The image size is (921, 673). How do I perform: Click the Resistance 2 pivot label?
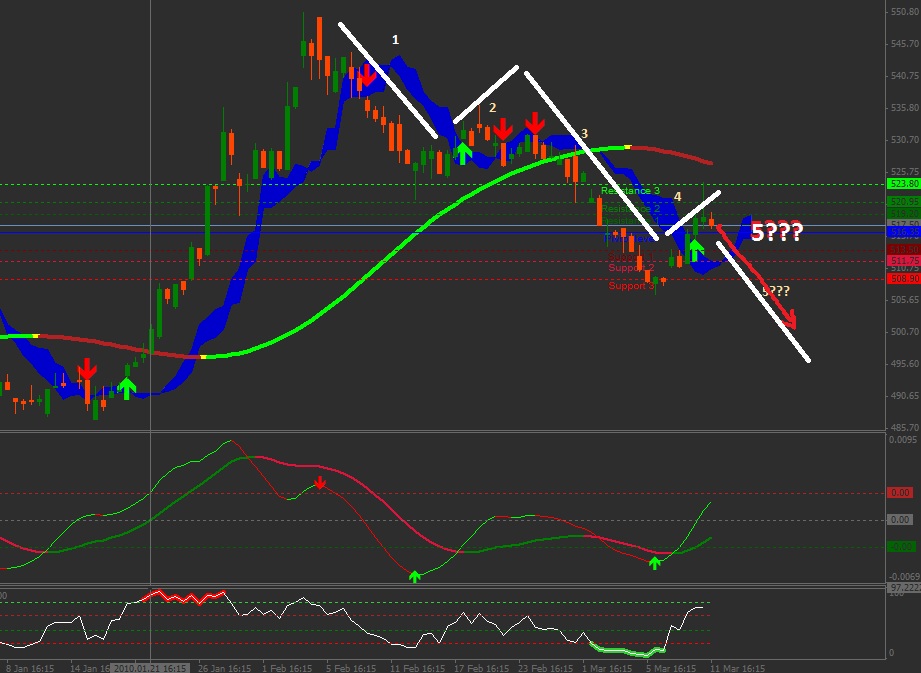[630, 209]
